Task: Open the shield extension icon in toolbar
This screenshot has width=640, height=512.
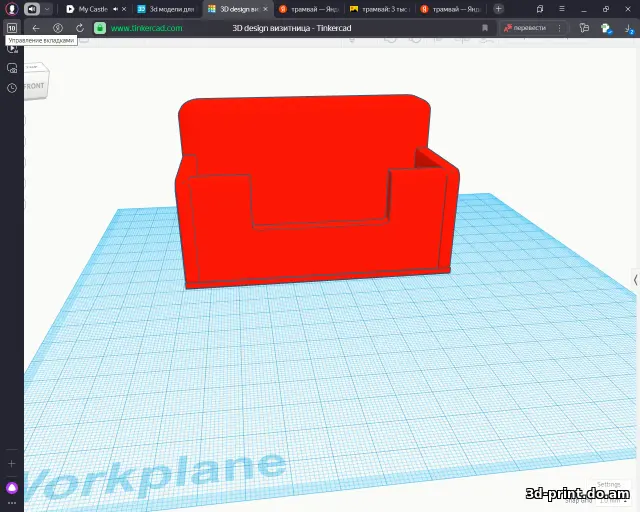Action: click(x=607, y=28)
